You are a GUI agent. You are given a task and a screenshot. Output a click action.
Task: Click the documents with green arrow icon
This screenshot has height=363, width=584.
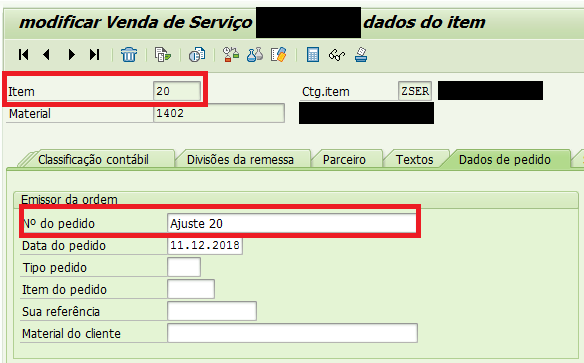pyautogui.click(x=163, y=55)
